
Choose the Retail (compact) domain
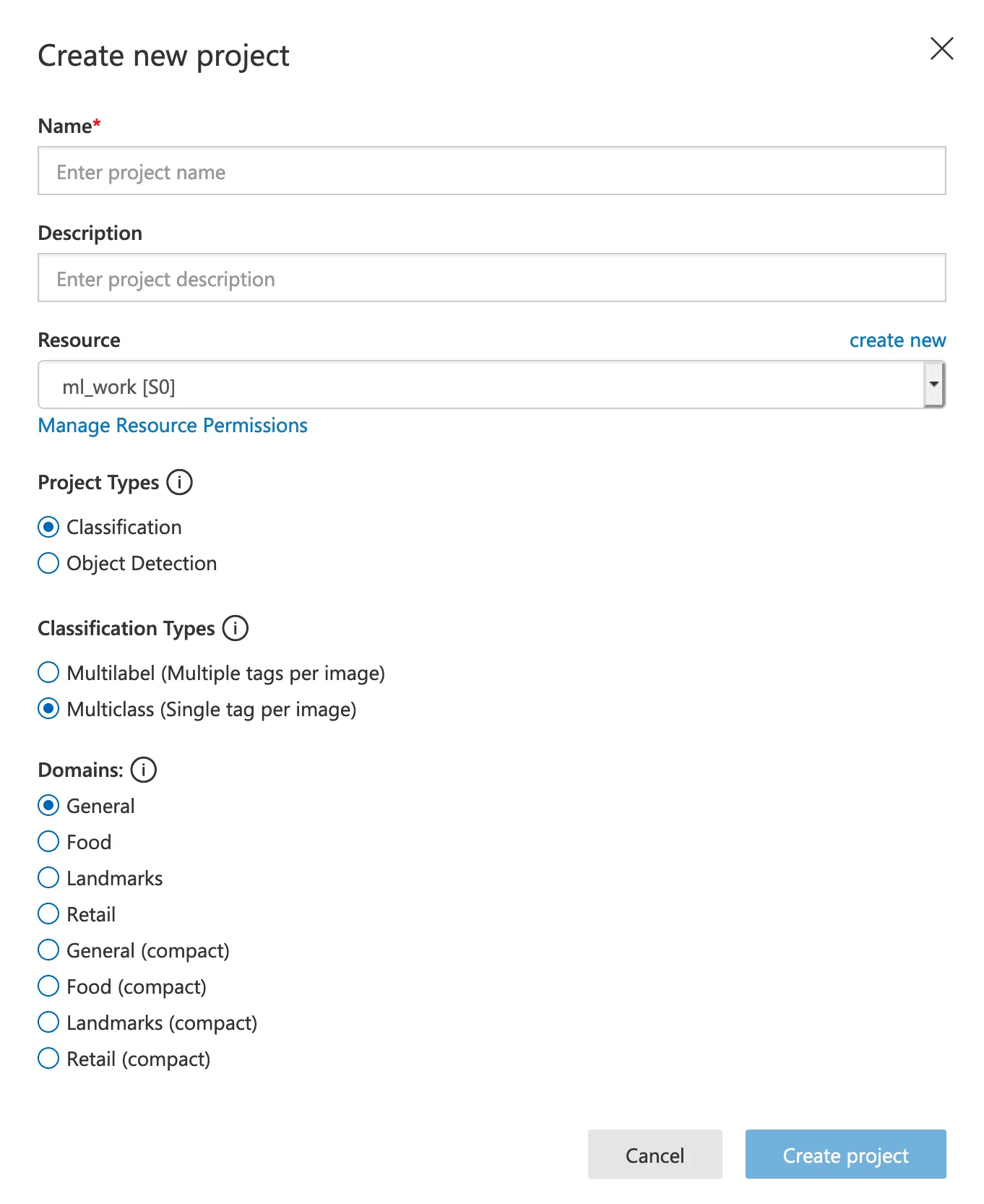48,1059
